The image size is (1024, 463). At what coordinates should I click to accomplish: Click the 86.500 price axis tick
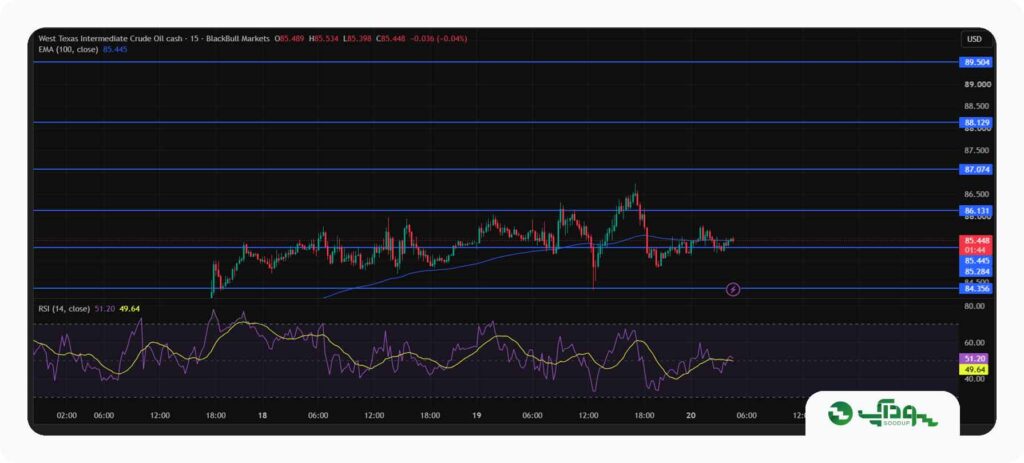pos(978,195)
